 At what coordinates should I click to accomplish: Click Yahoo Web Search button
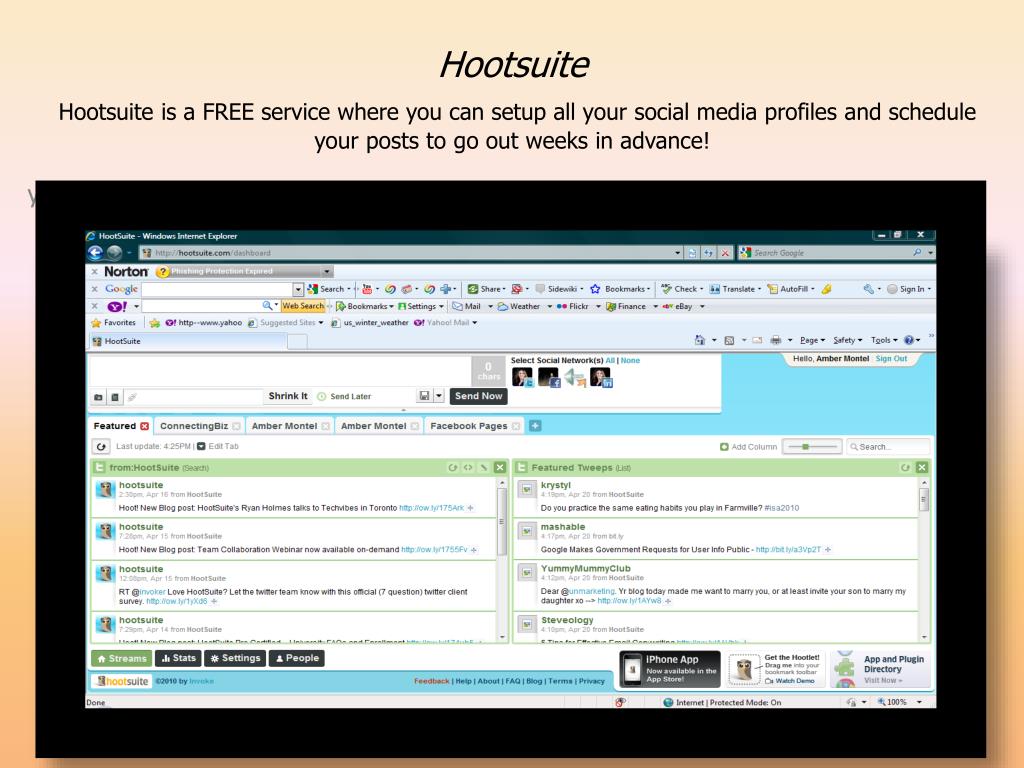click(x=303, y=306)
